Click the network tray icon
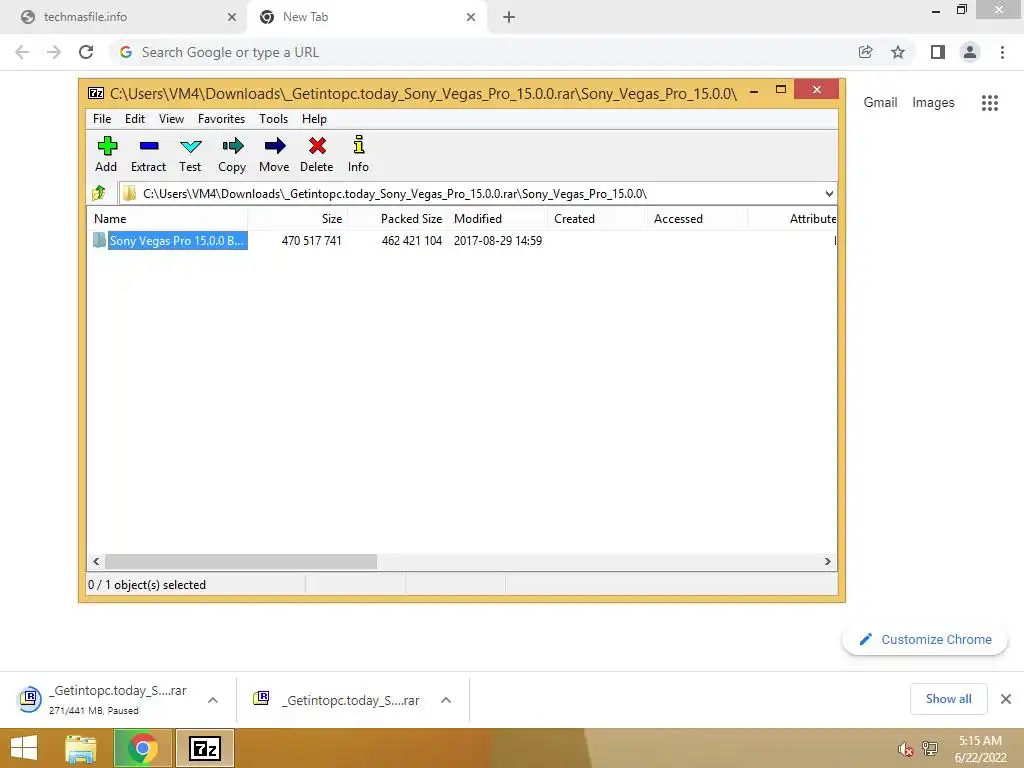The image size is (1024, 768). tap(930, 748)
